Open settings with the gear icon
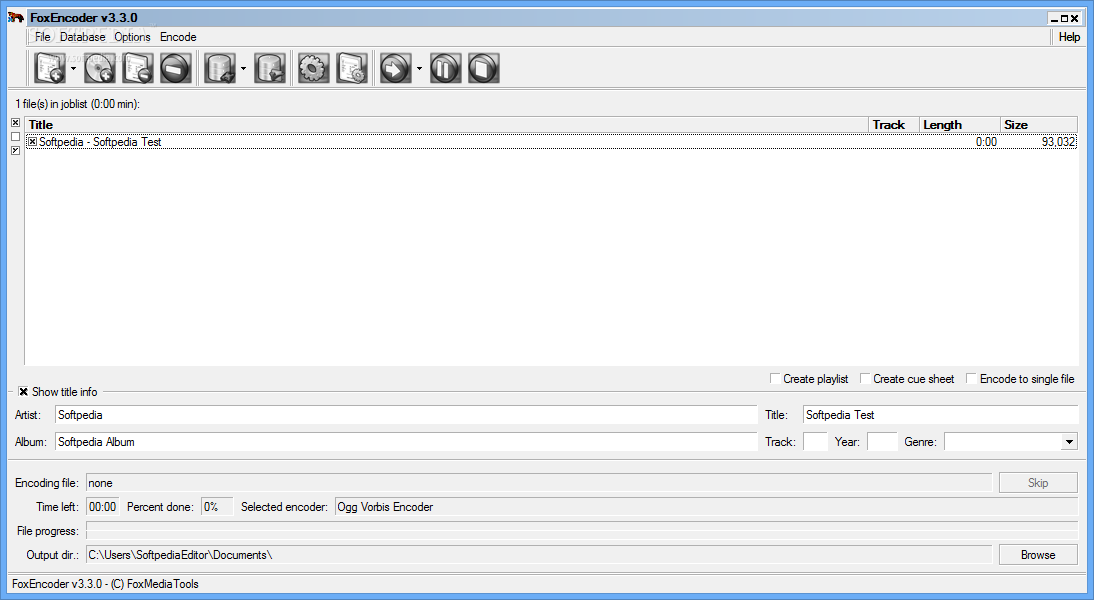Image resolution: width=1094 pixels, height=600 pixels. 313,68
